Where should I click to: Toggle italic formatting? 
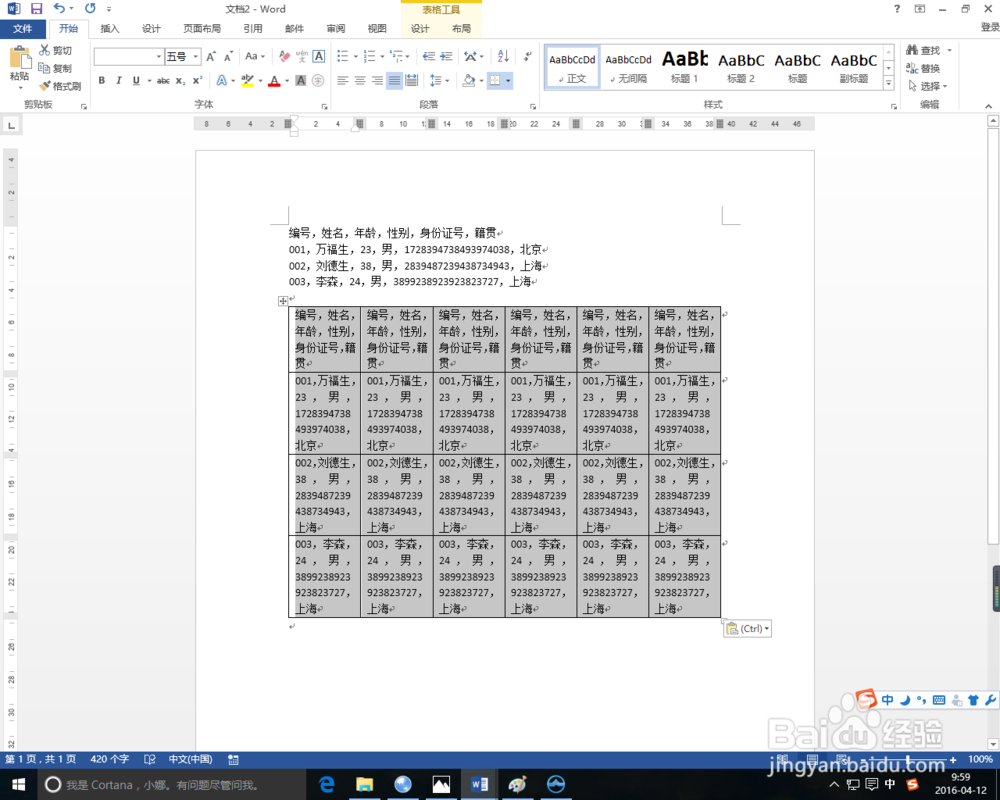tap(119, 80)
